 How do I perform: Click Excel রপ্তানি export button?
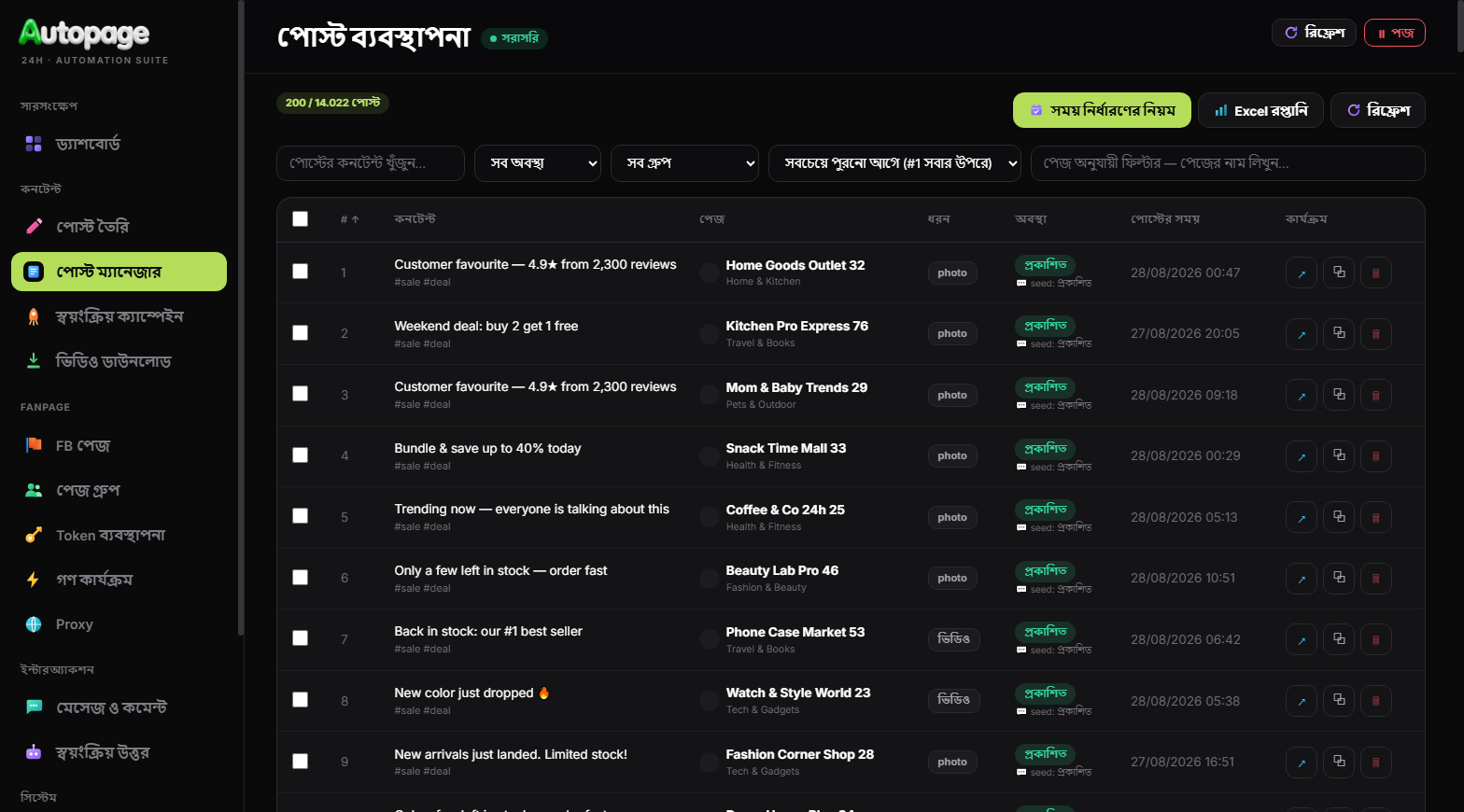1260,110
